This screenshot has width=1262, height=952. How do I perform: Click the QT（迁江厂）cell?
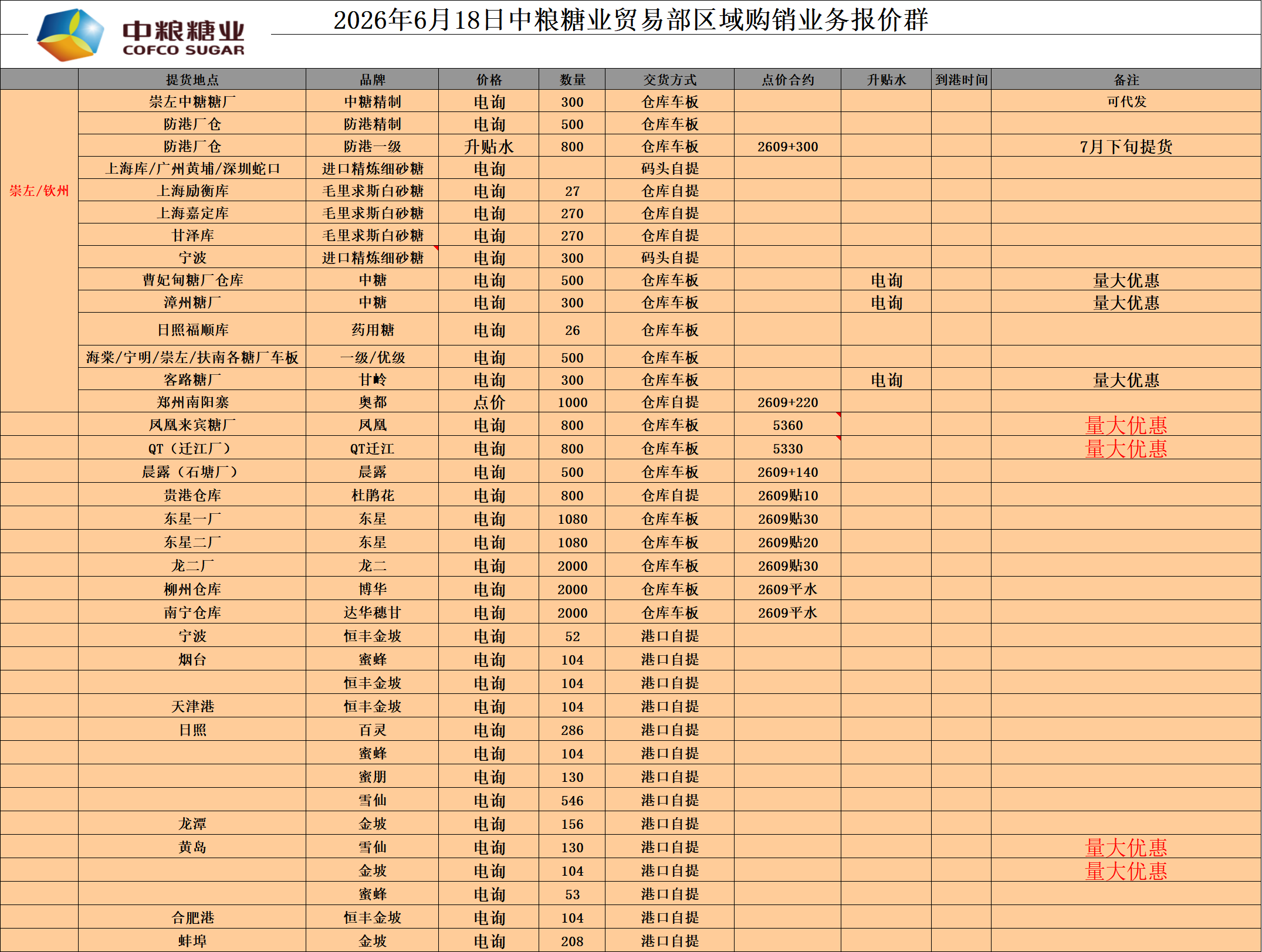pos(192,448)
